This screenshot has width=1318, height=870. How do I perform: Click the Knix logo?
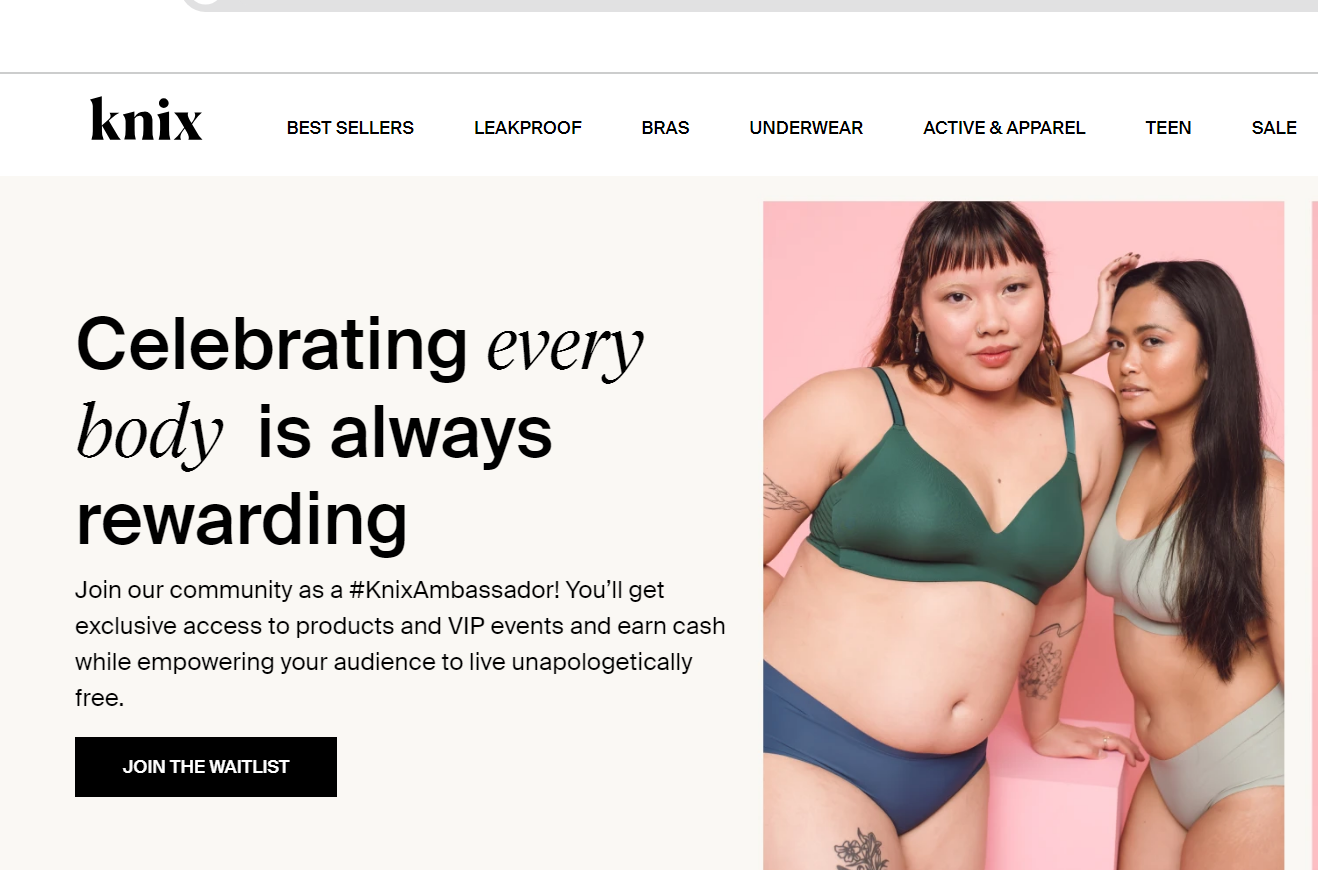146,119
